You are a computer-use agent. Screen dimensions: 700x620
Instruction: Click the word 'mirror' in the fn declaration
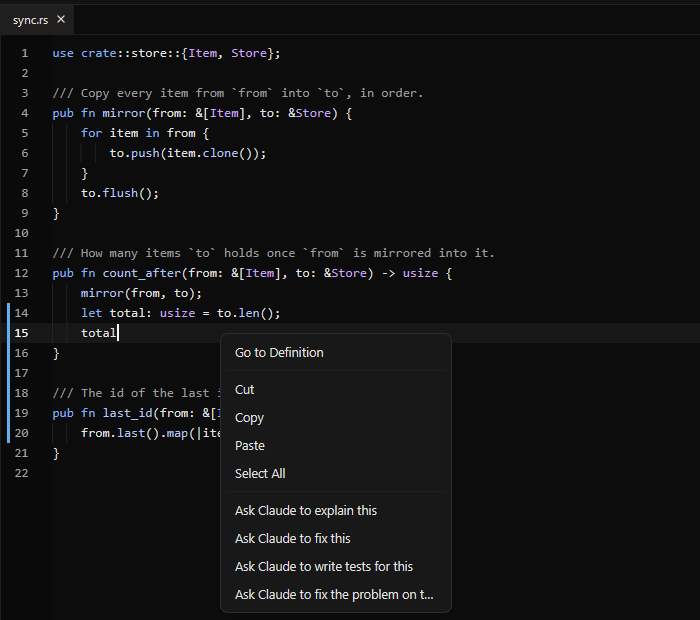coord(124,113)
